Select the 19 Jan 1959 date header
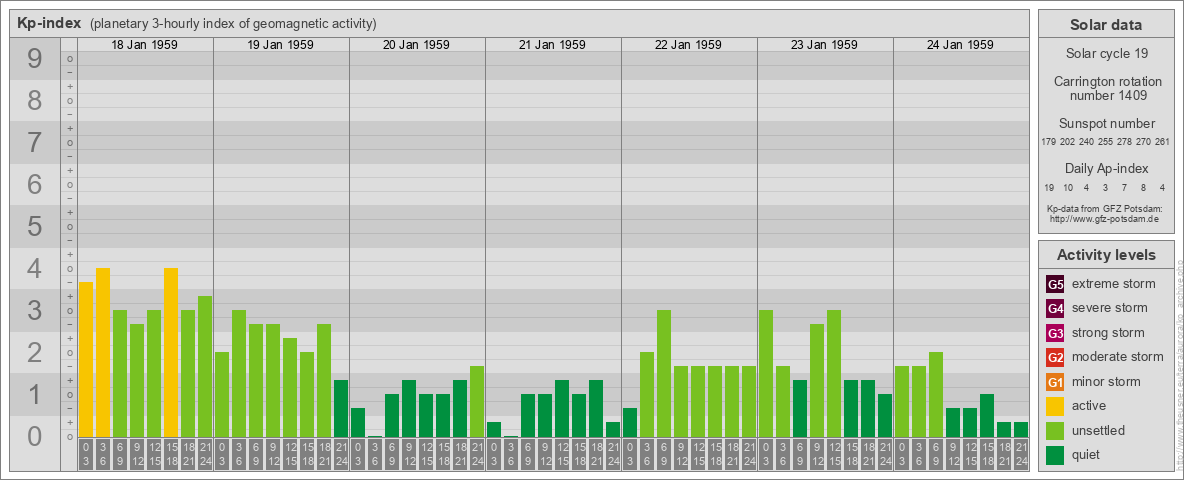This screenshot has height=480, width=1184. 280,45
